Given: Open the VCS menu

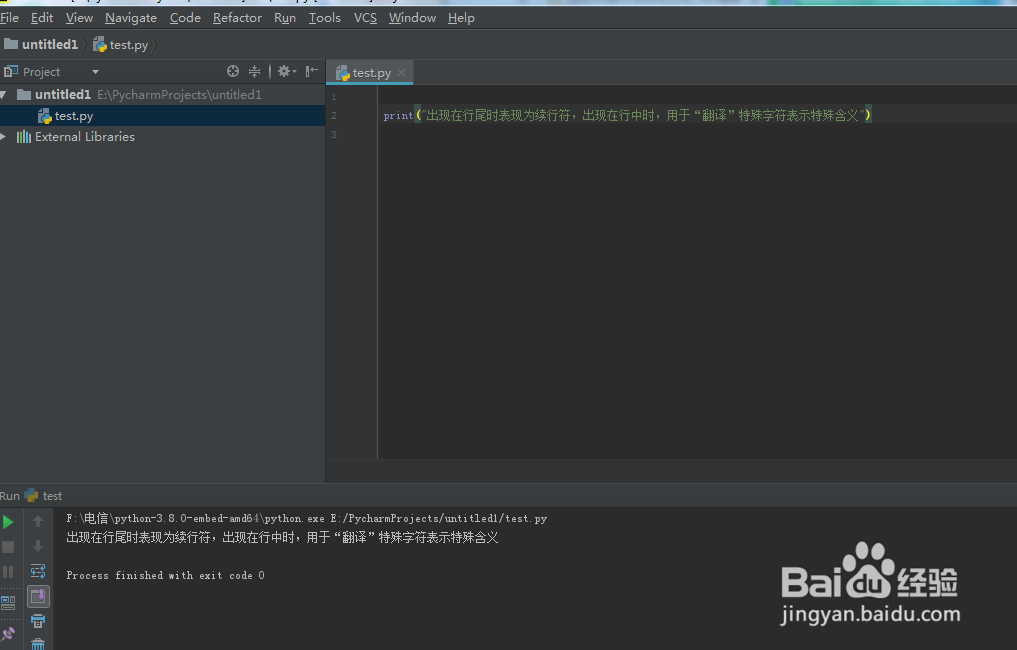Looking at the screenshot, I should tap(365, 17).
